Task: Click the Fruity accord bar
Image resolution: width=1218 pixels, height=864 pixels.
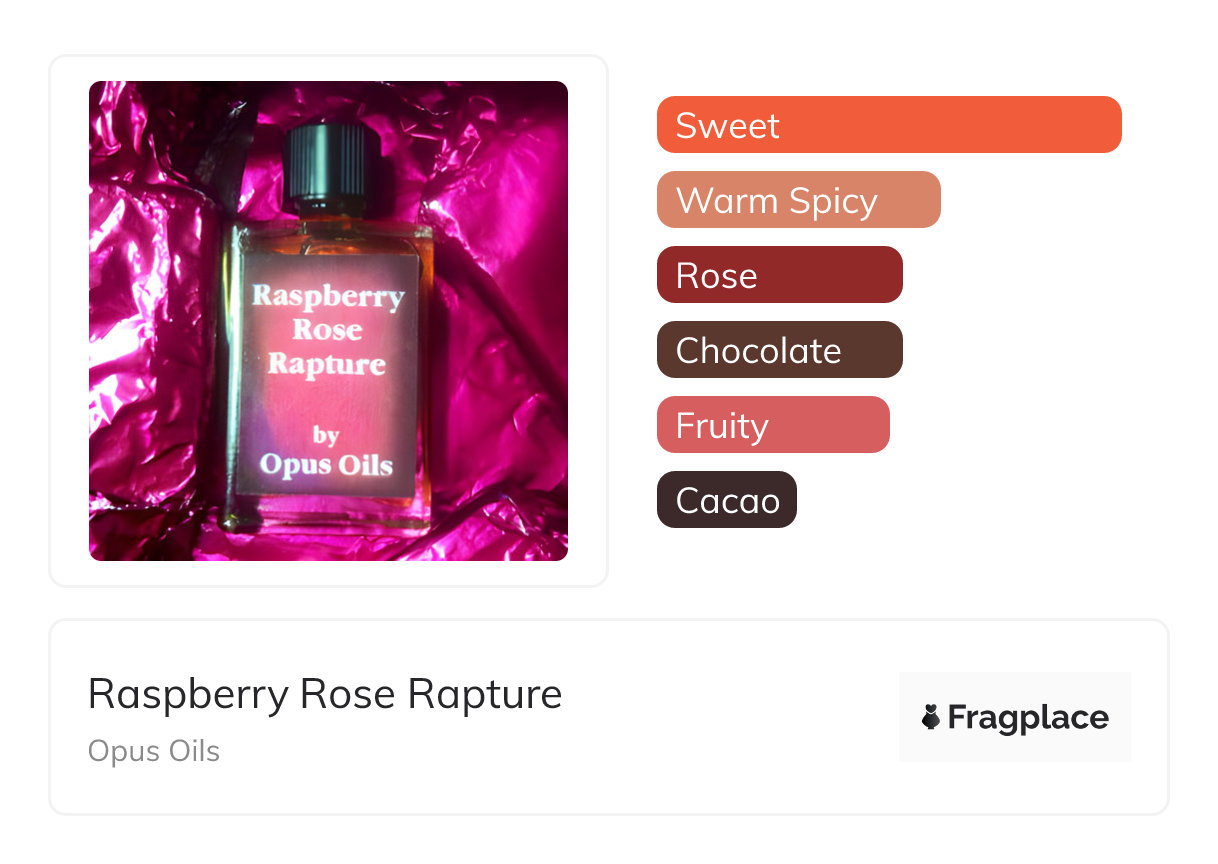Action: [x=773, y=425]
